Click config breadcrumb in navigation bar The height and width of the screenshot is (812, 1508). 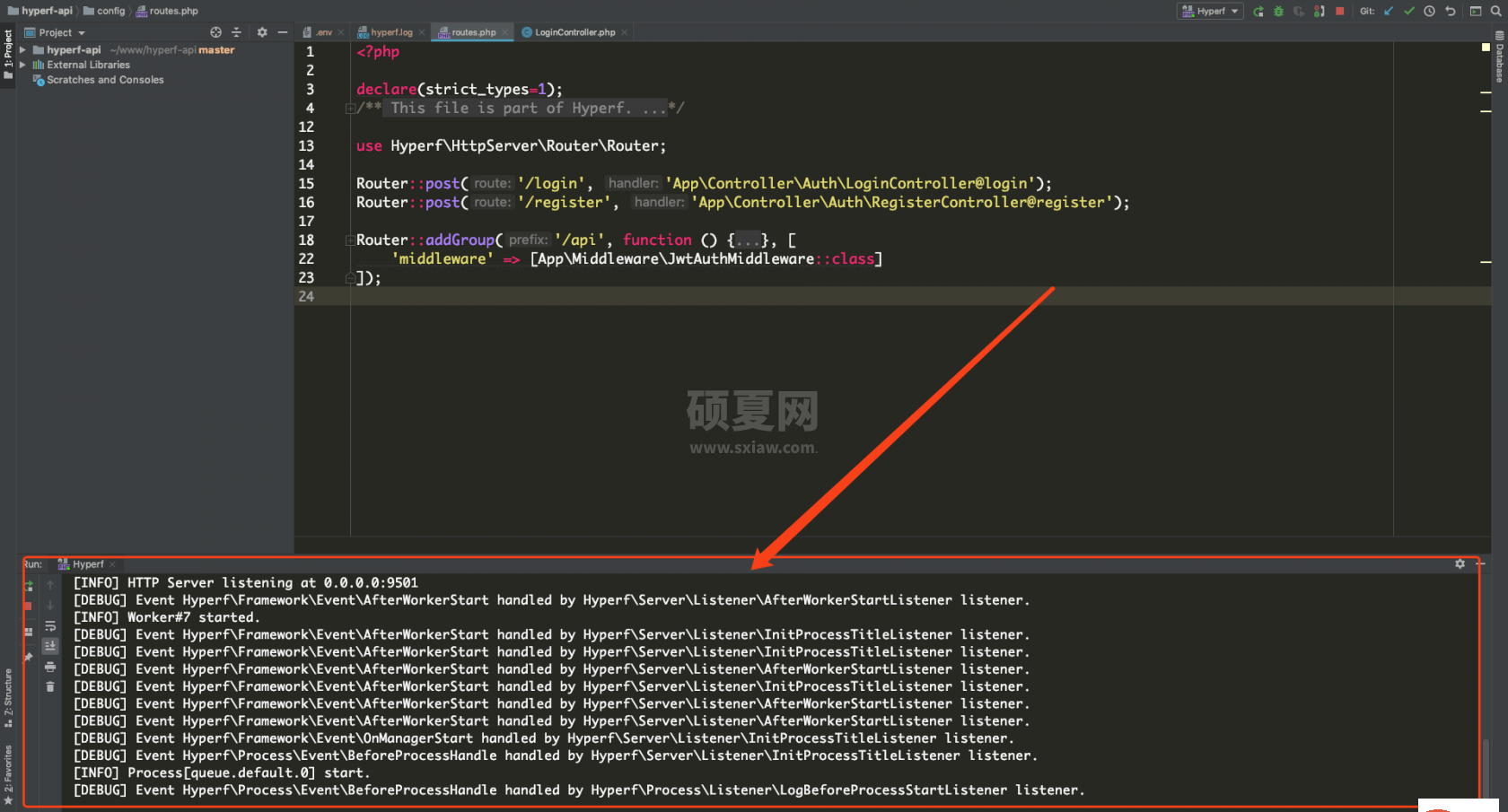coord(104,11)
